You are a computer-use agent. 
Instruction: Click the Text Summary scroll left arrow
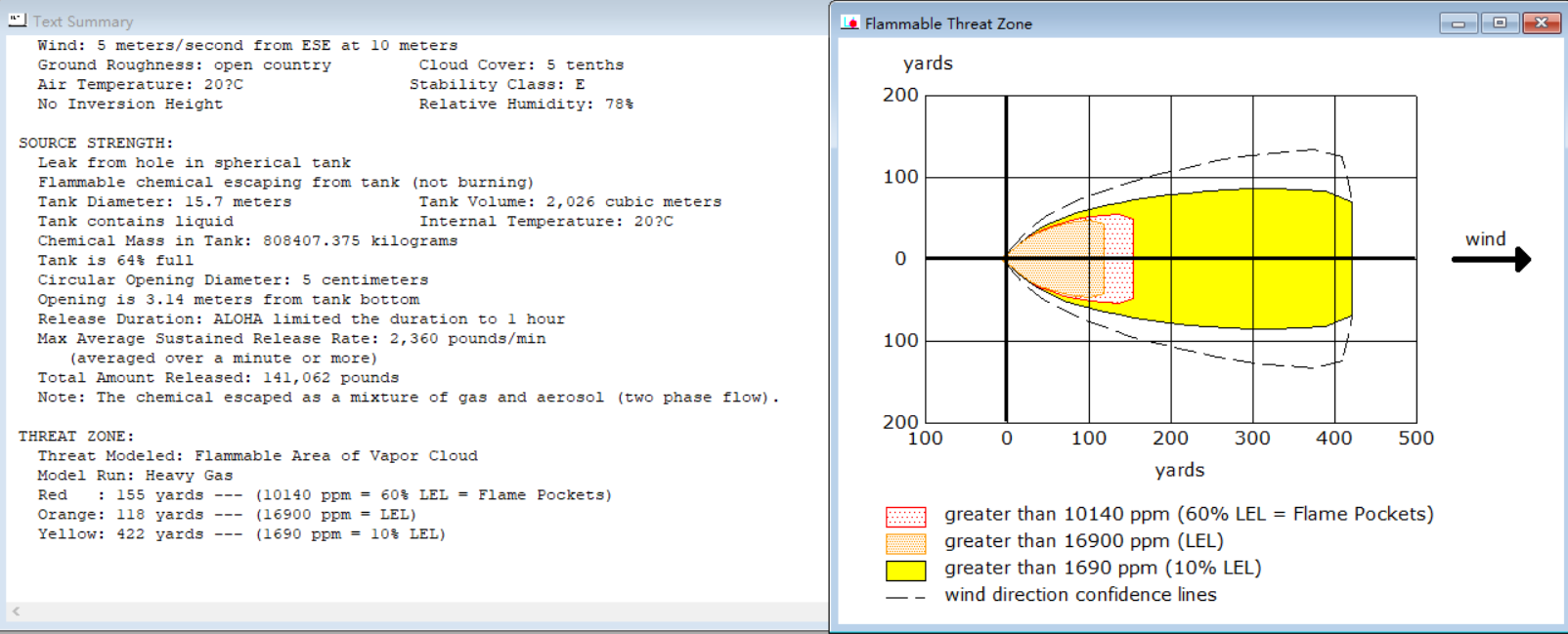tap(16, 612)
